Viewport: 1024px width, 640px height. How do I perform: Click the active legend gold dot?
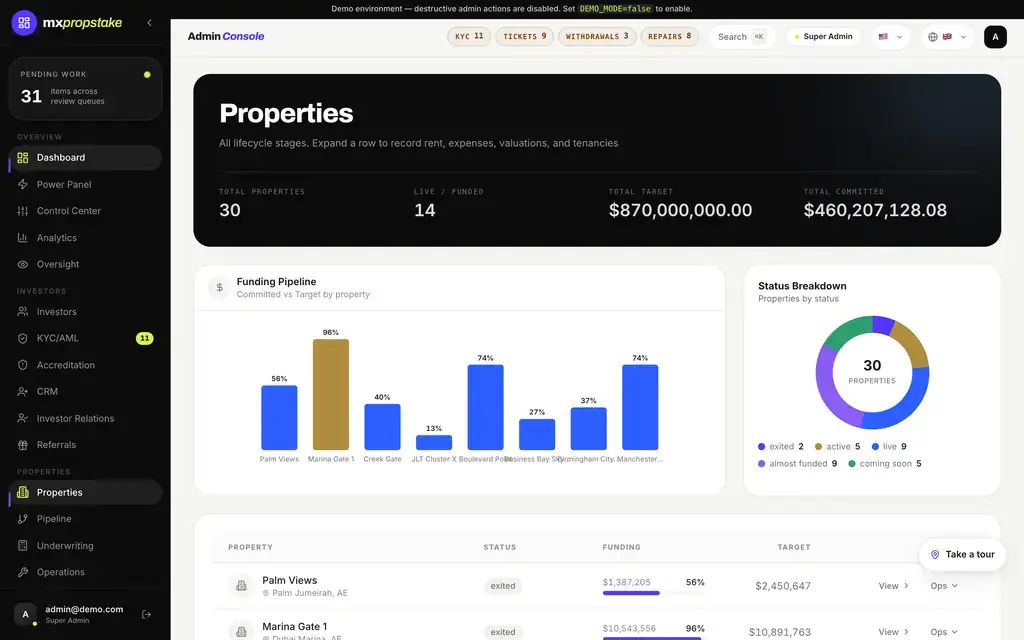818,447
